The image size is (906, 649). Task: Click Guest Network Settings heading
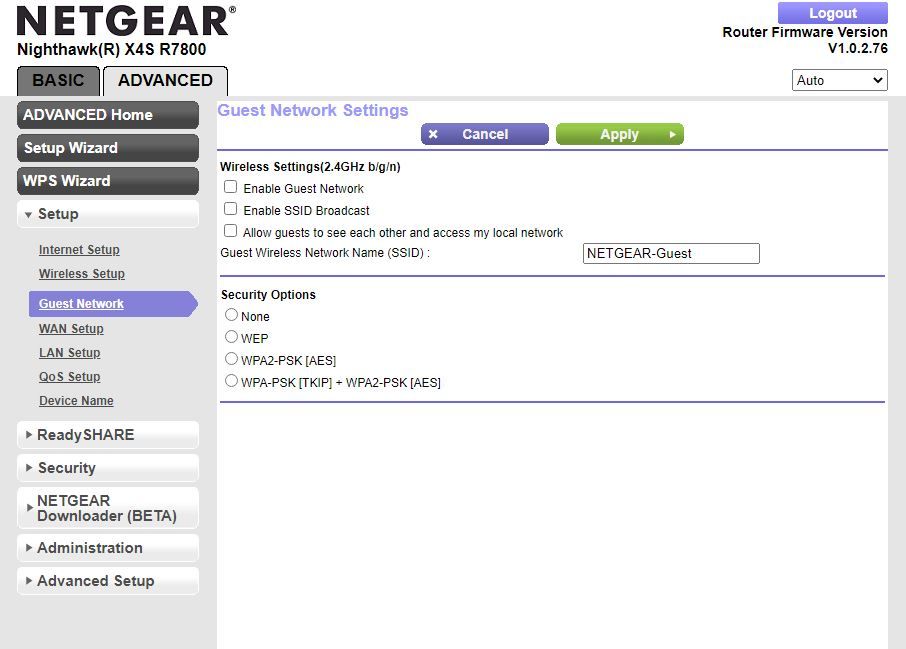313,110
